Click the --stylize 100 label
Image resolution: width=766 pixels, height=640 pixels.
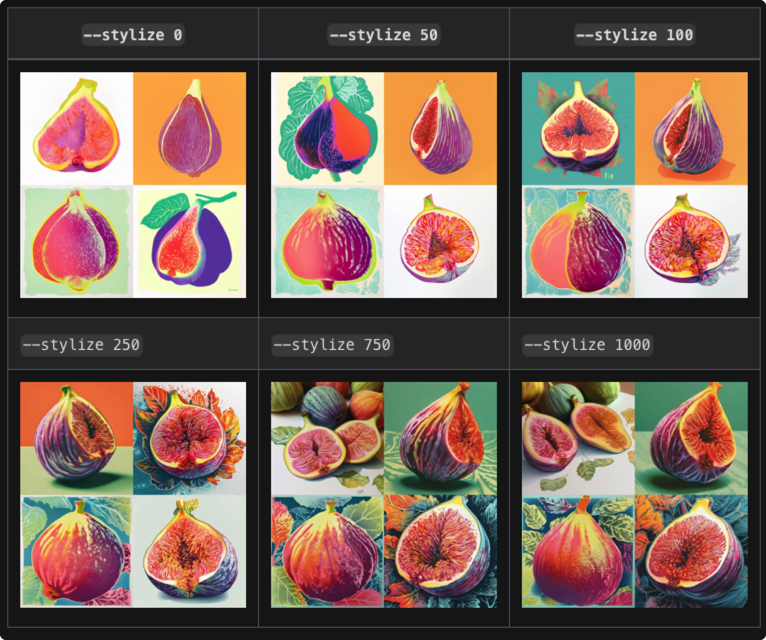(x=635, y=35)
